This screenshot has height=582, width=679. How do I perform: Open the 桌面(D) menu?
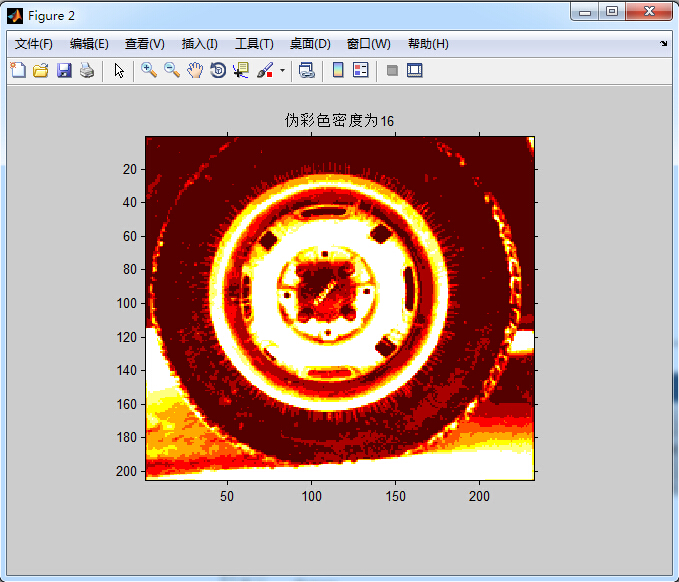(310, 44)
